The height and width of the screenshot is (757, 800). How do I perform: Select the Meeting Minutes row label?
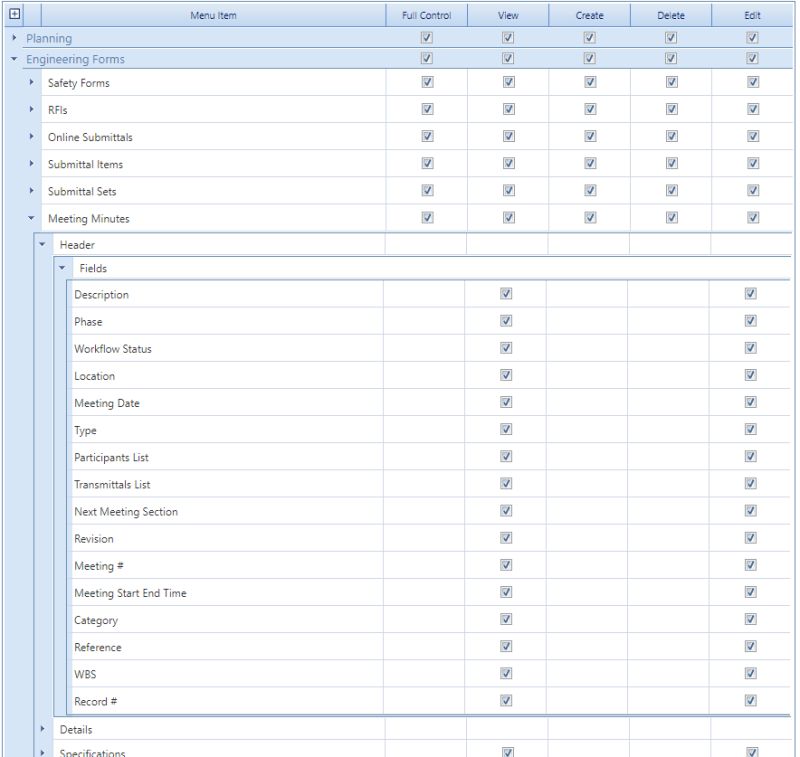(x=89, y=218)
